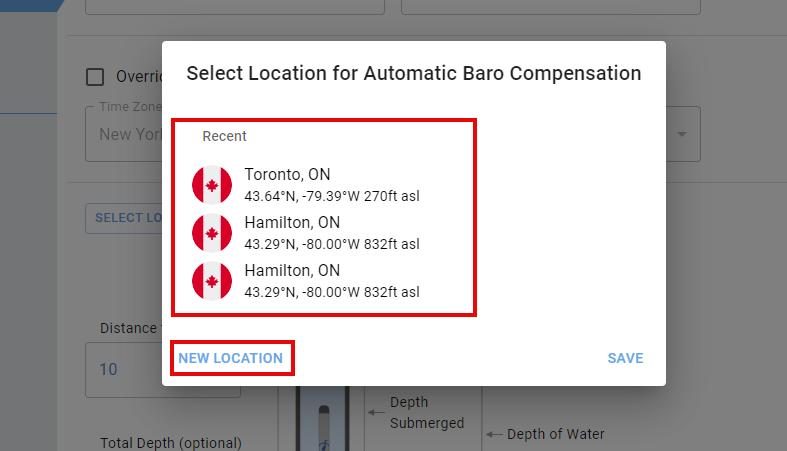Click the flag icon of the last Hamilton entry

[211, 281]
